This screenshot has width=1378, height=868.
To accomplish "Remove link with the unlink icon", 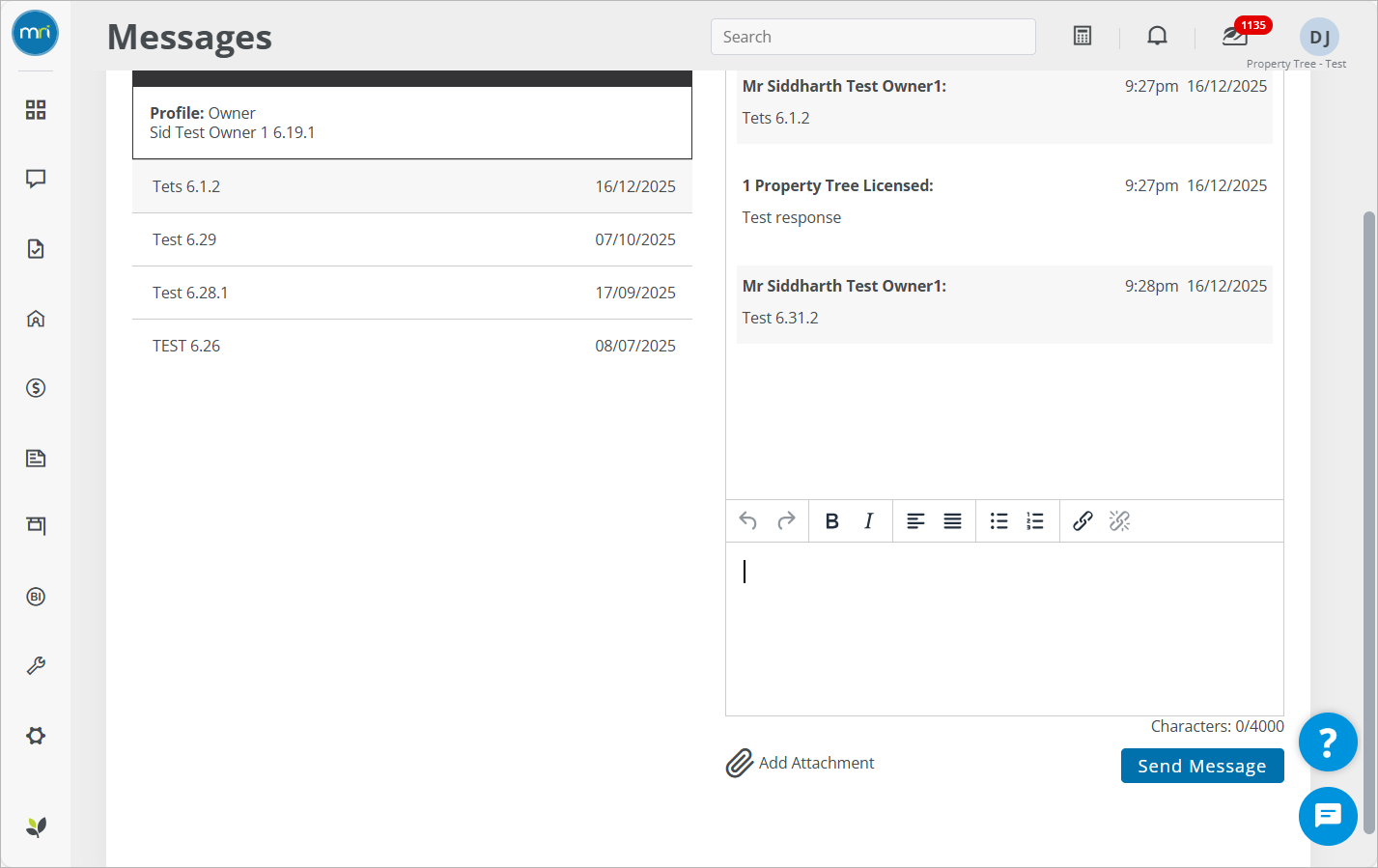I will click(1119, 521).
